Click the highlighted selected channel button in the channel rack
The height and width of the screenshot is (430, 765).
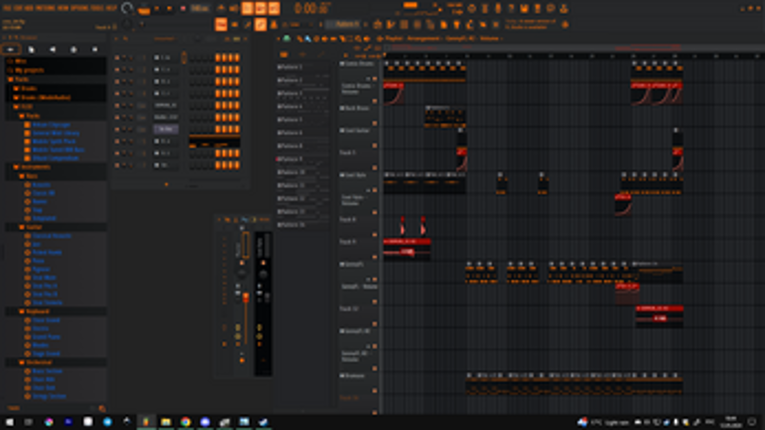pos(165,129)
